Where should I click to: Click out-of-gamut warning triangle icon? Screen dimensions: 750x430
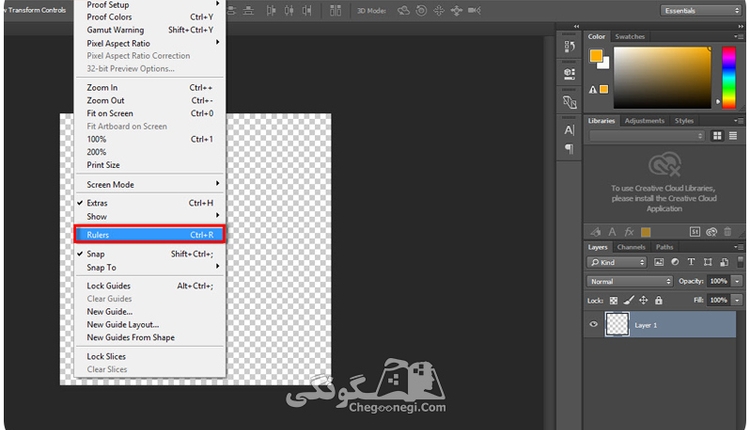593,89
